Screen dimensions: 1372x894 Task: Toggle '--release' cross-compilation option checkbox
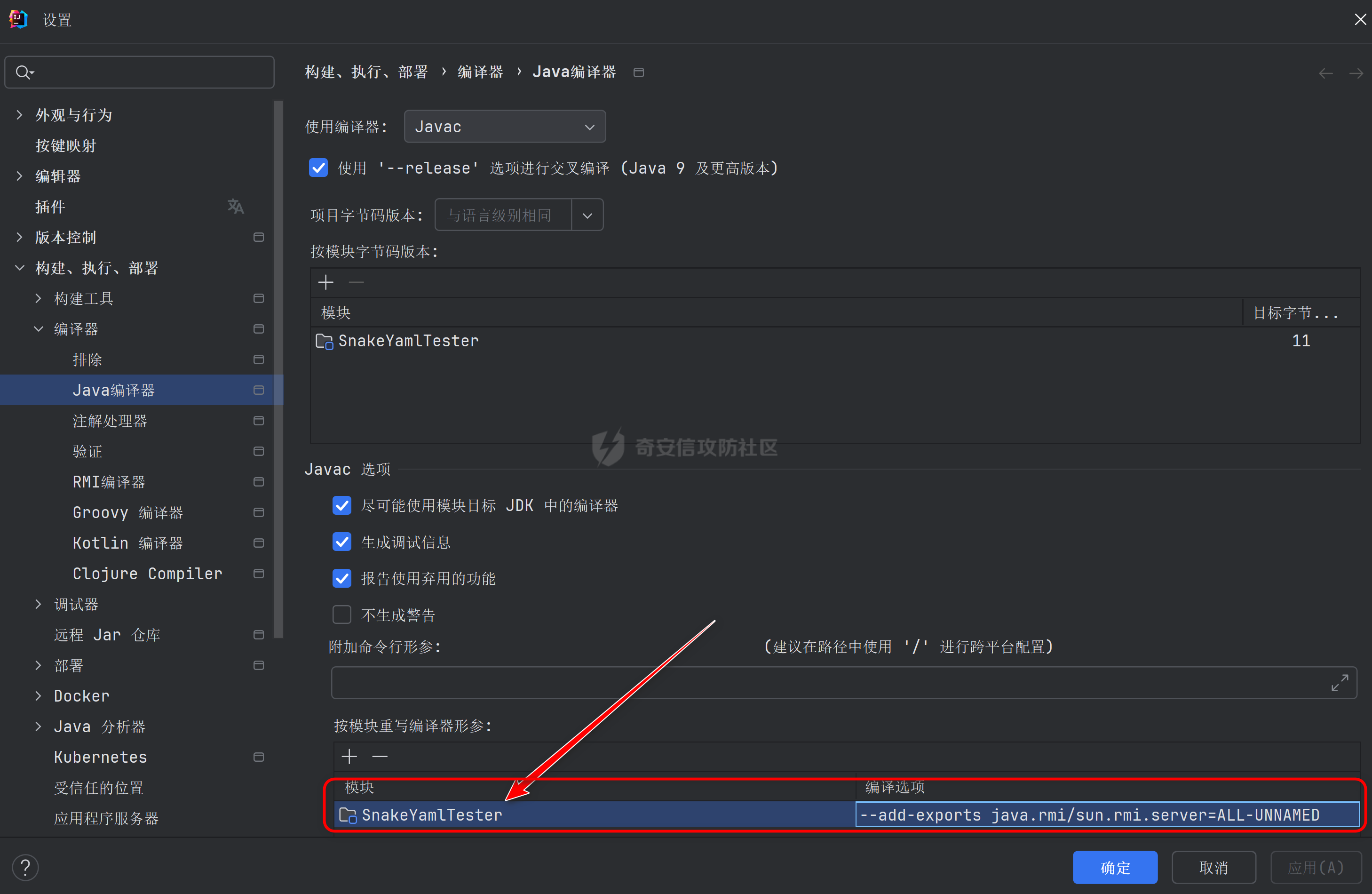pos(318,168)
